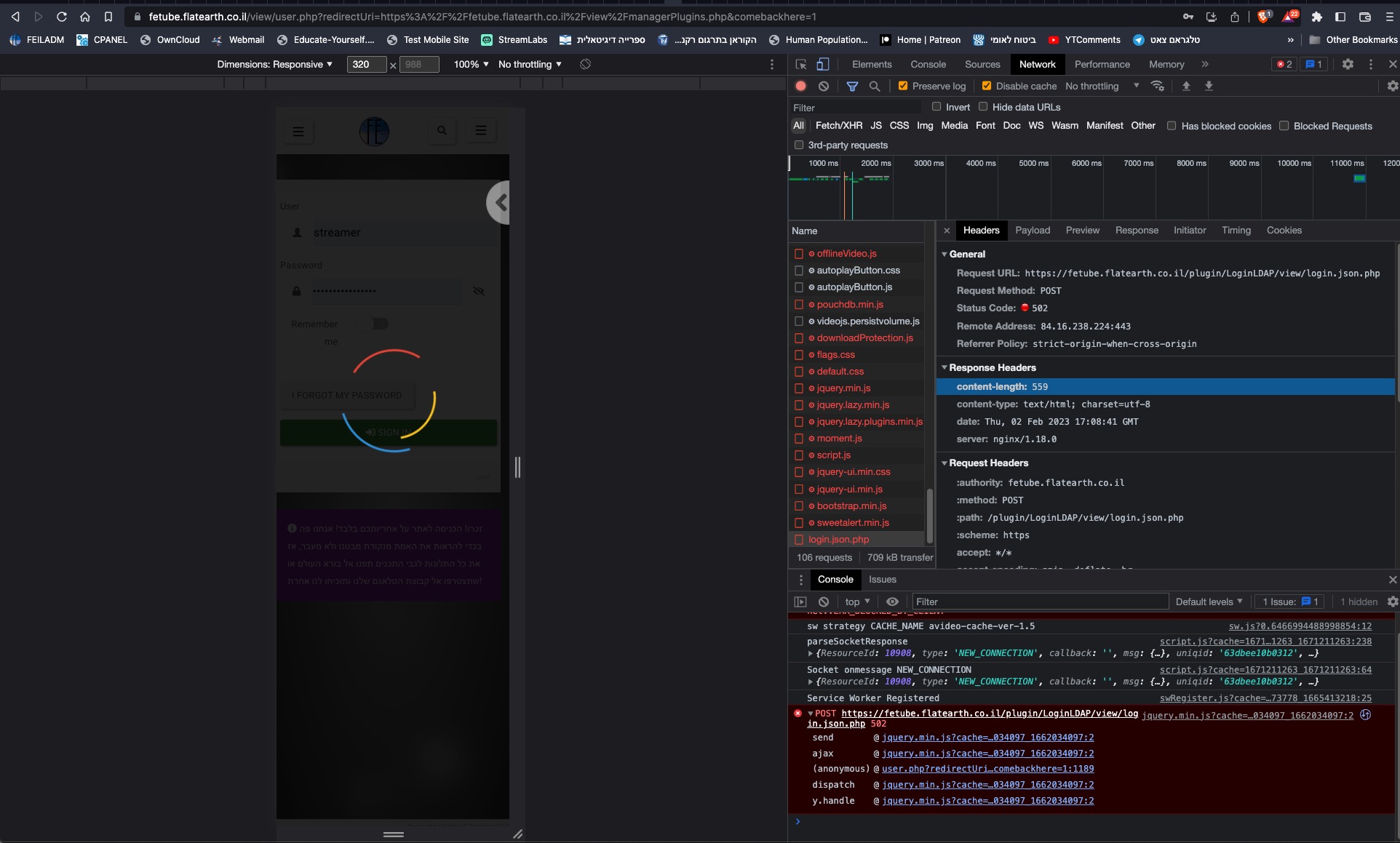Open network search magnifier icon
The height and width of the screenshot is (843, 1400).
click(875, 86)
